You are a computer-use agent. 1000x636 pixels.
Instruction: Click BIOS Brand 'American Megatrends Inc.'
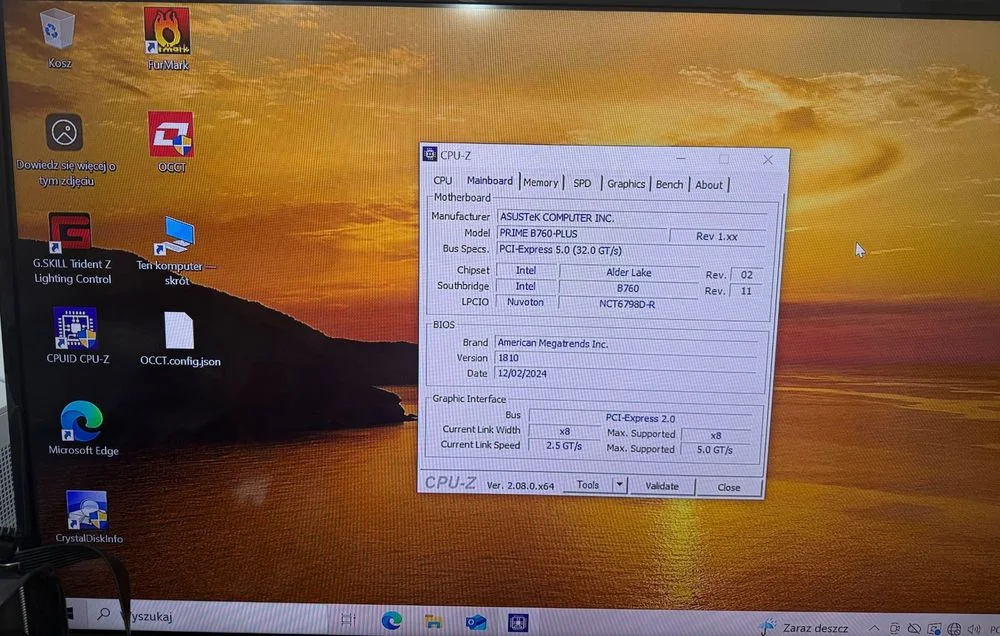coord(626,343)
